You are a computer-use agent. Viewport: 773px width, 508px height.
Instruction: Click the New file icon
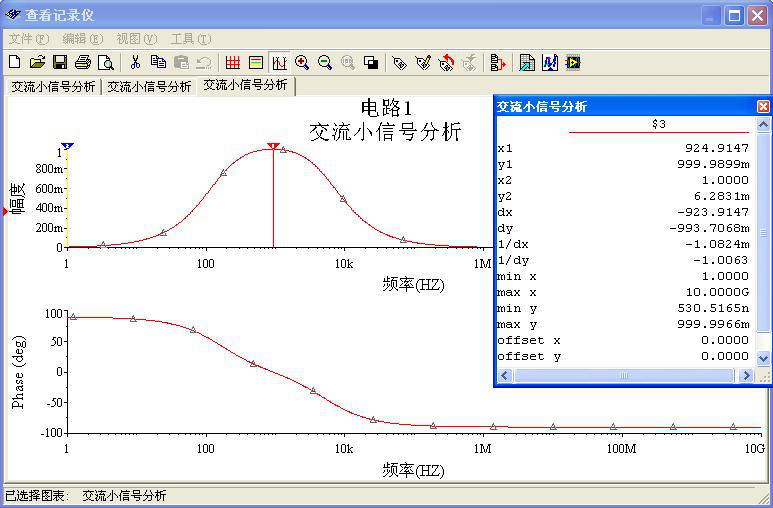[14, 63]
